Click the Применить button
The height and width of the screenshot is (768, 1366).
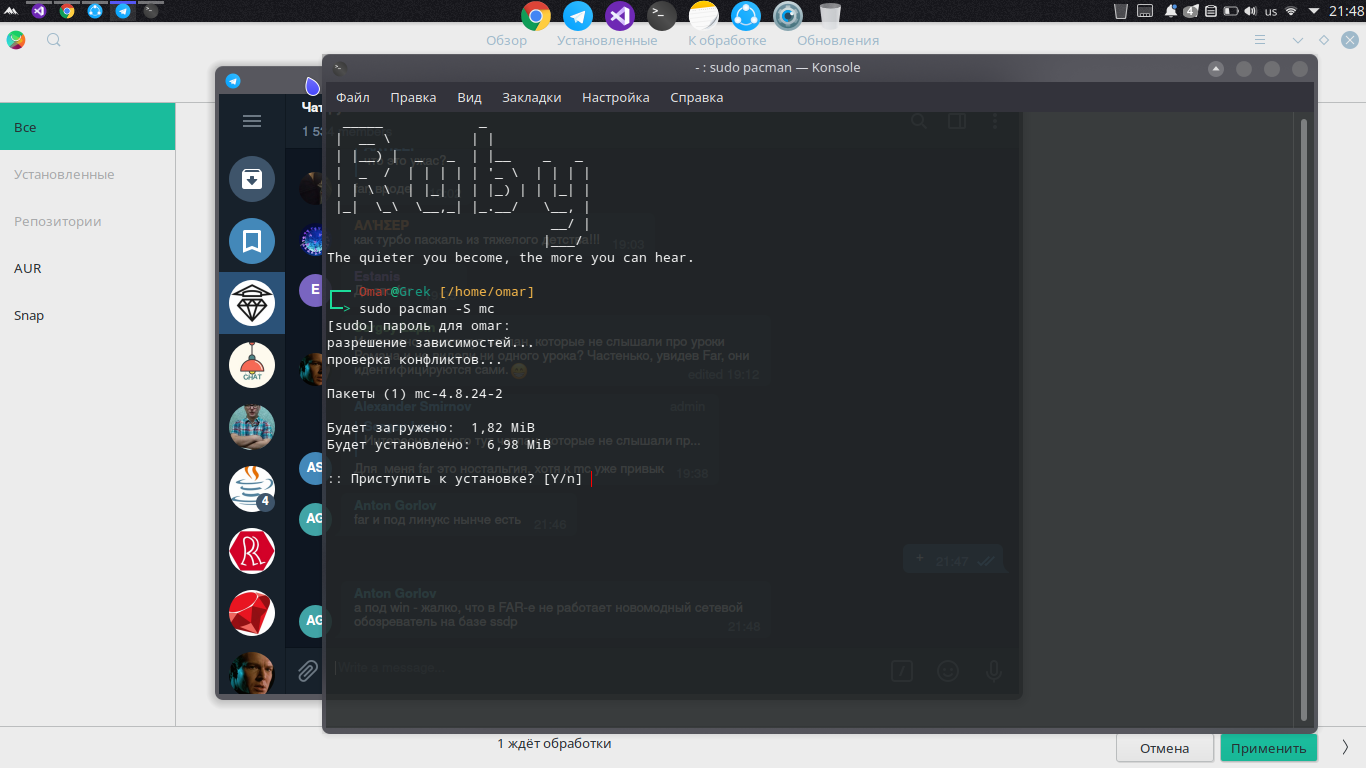tap(1269, 748)
